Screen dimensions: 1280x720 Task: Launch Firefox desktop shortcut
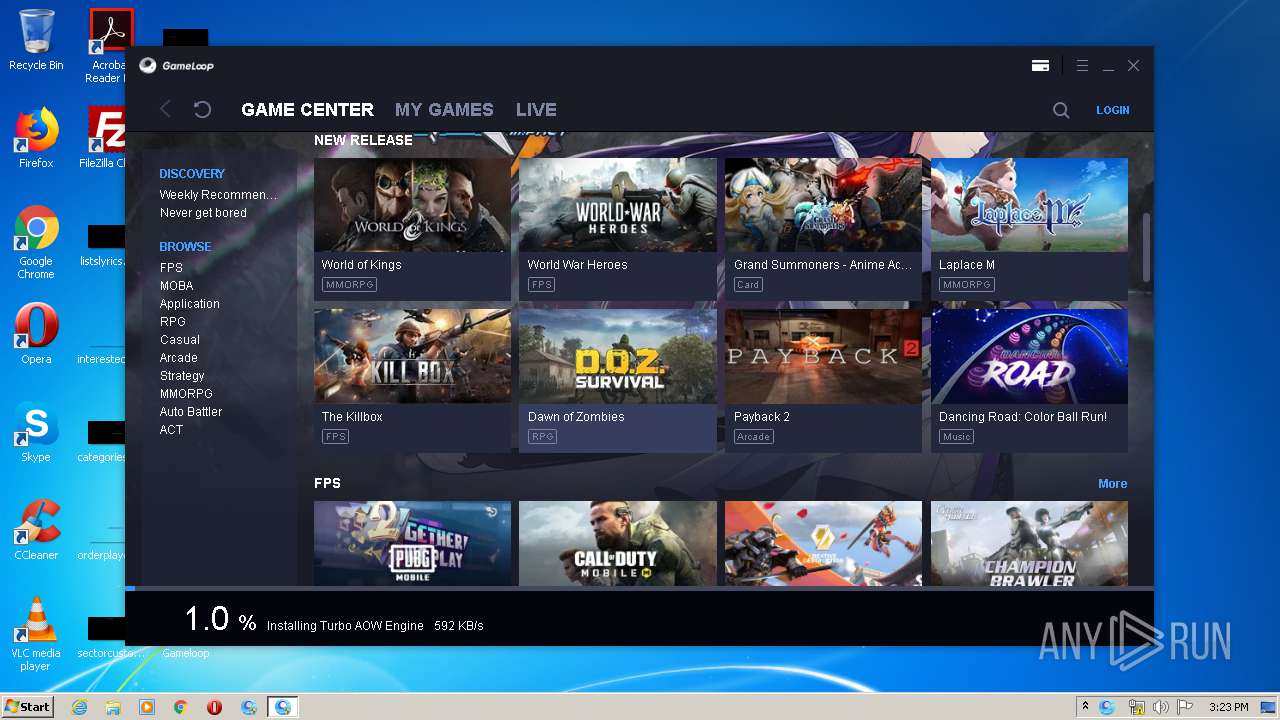(x=36, y=138)
